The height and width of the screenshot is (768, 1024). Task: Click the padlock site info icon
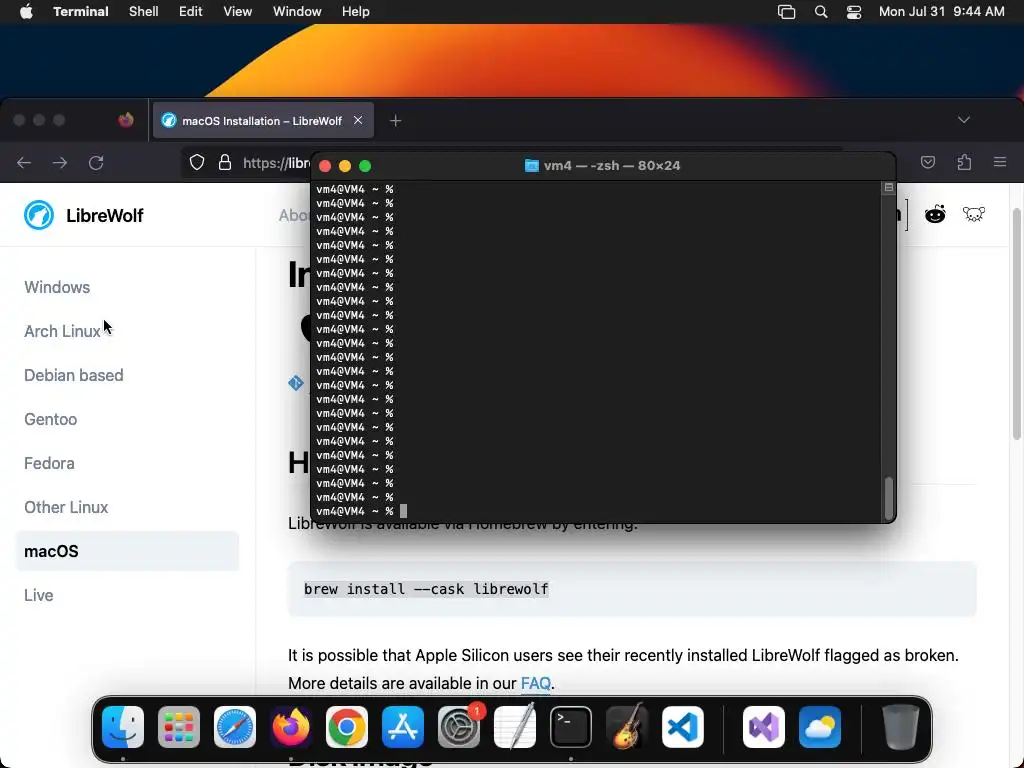(225, 163)
